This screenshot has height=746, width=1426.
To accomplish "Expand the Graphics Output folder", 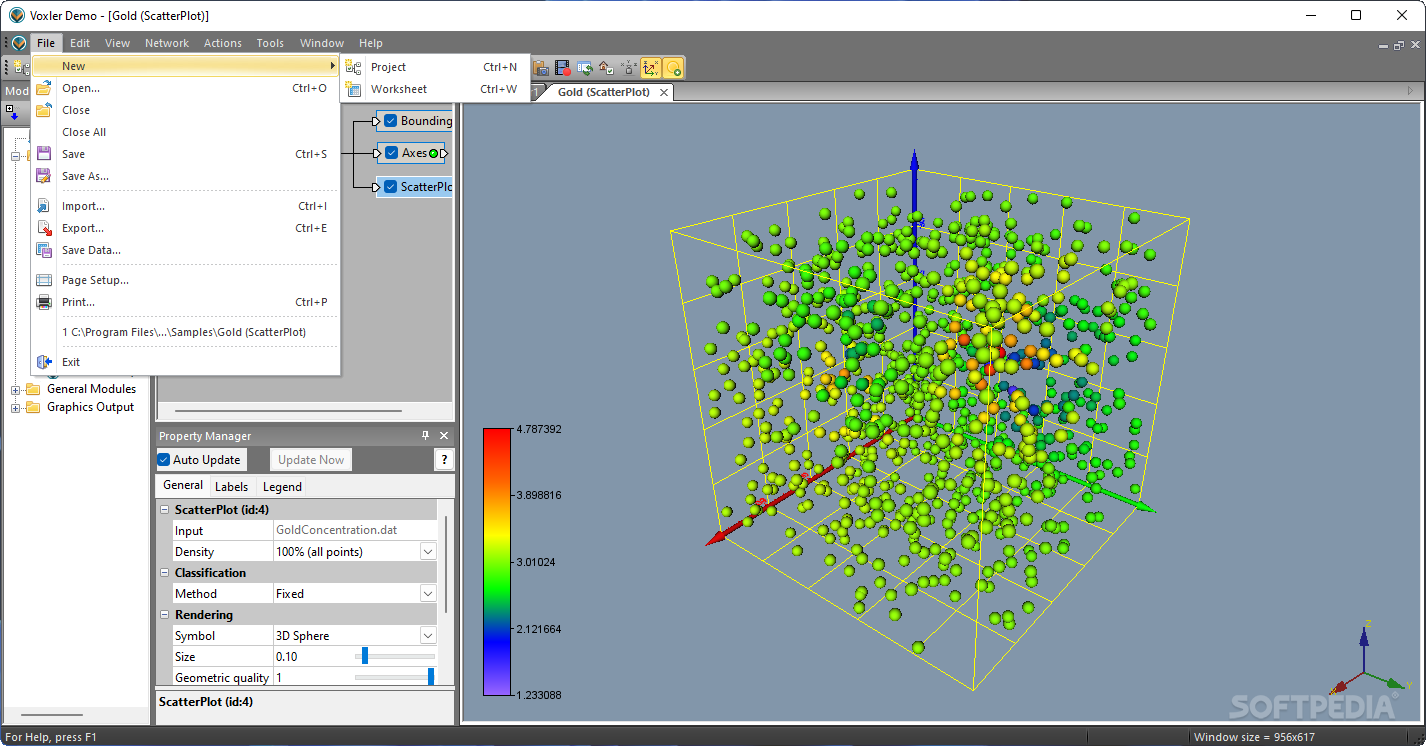I will (x=15, y=407).
